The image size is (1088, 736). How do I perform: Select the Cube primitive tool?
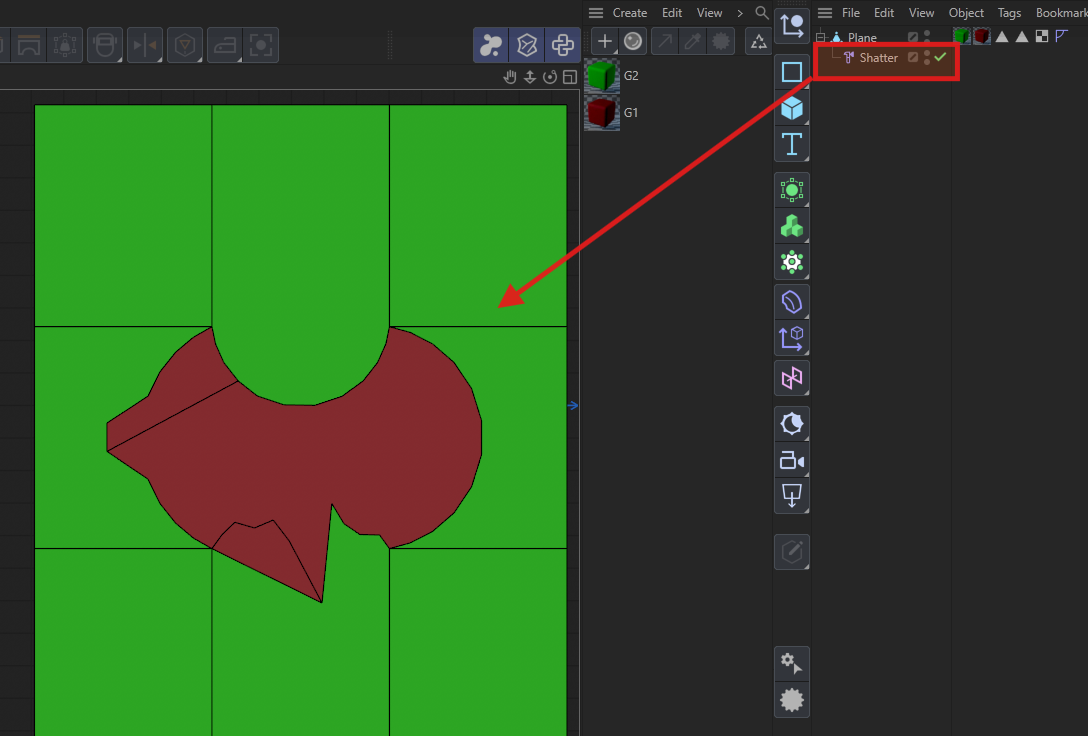click(x=792, y=107)
